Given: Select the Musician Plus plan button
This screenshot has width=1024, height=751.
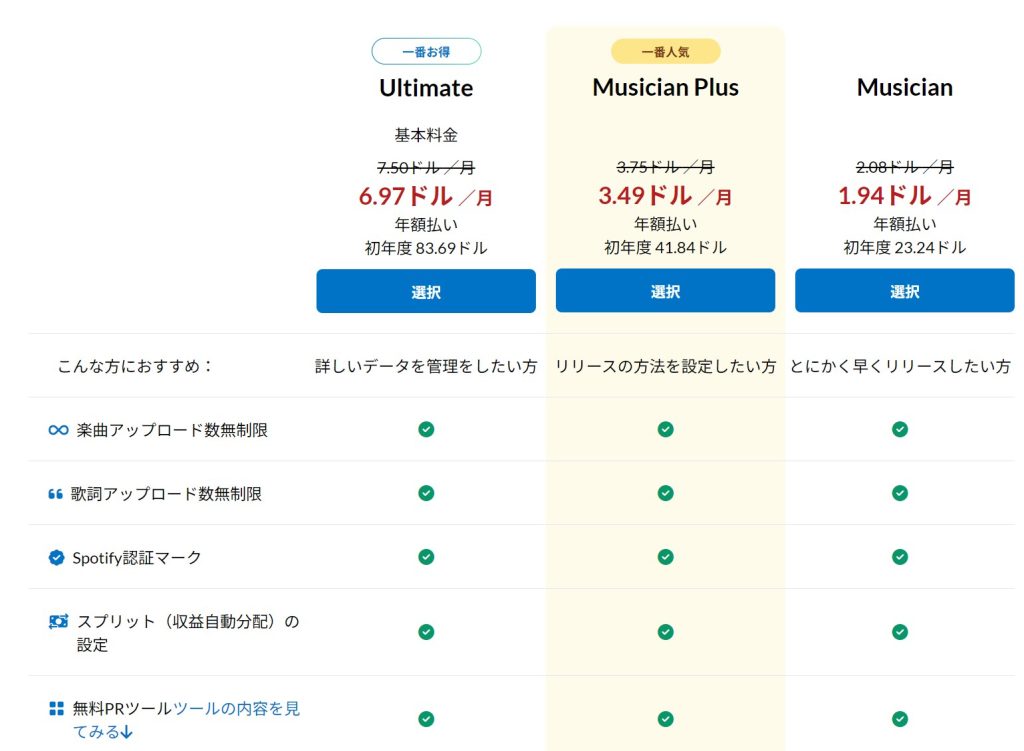Looking at the screenshot, I should (x=665, y=291).
